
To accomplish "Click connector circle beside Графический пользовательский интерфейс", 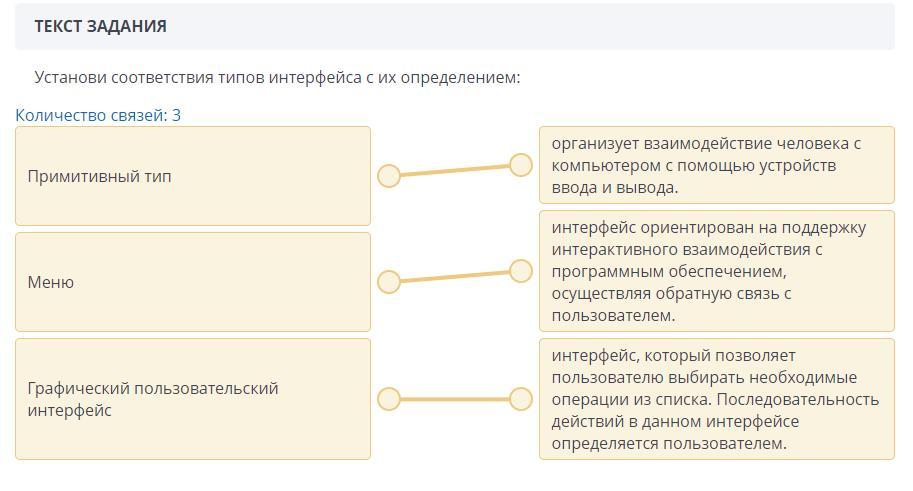I will pos(389,399).
